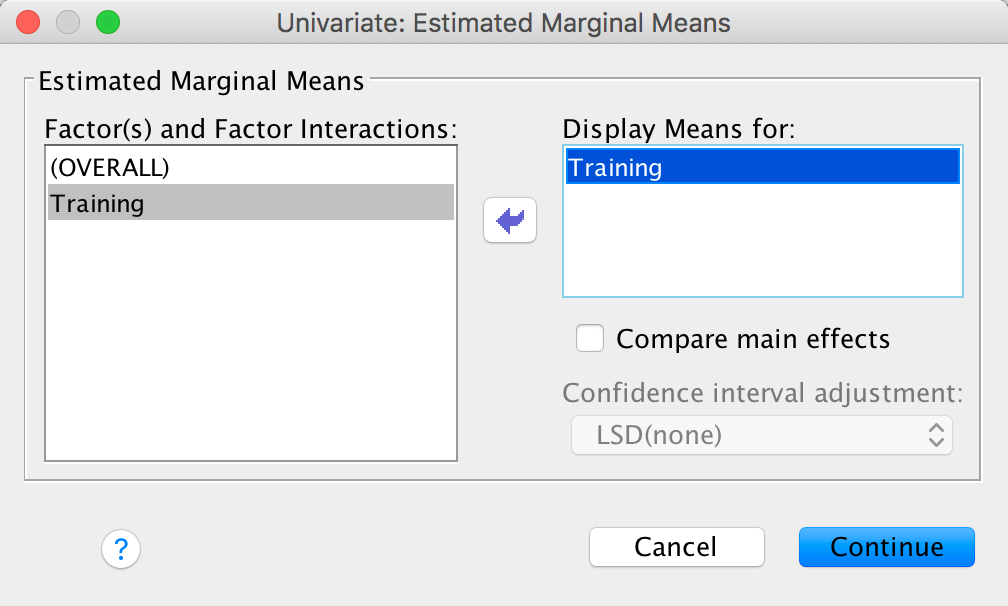Click the blue arrow move button
This screenshot has height=606, width=1008.
pyautogui.click(x=510, y=220)
